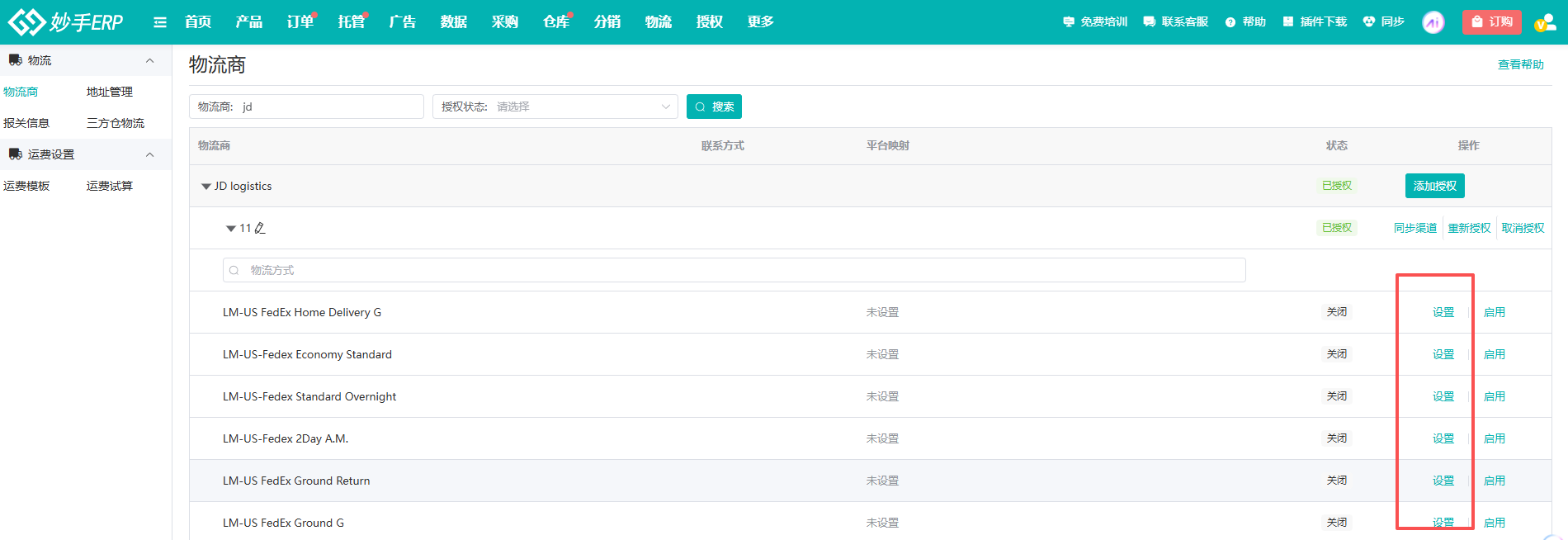Click the 平台映射 column header
The image size is (1568, 540).
(x=888, y=145)
